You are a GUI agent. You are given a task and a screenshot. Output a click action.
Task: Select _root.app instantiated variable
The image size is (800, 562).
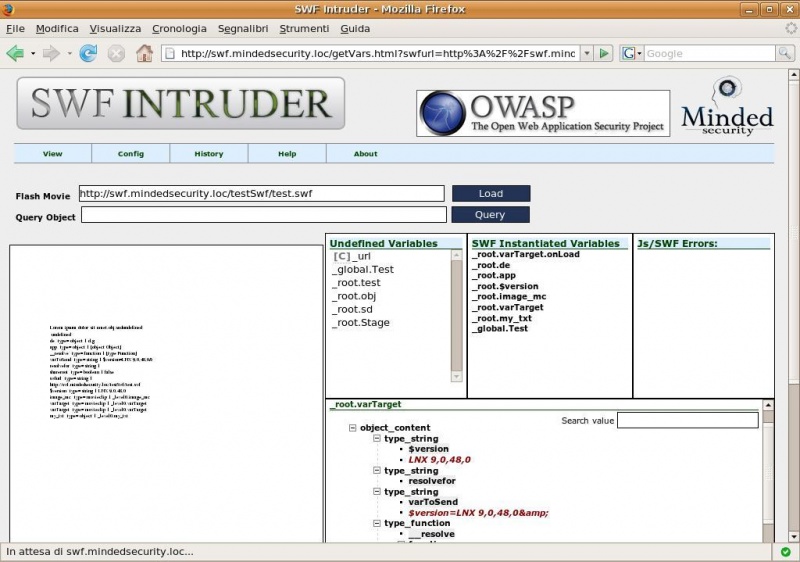click(x=494, y=275)
